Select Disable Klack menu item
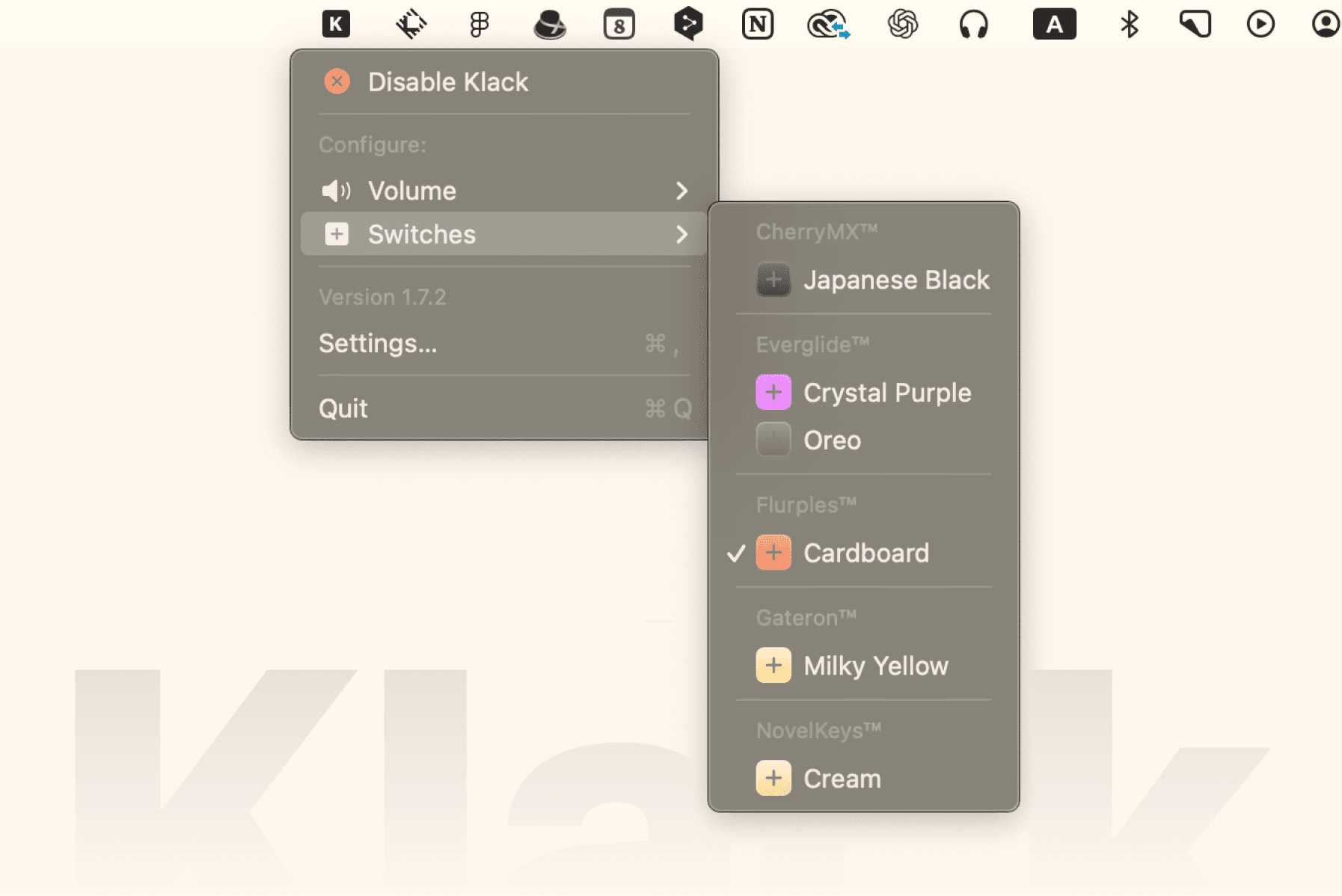1342x896 pixels. 504,82
